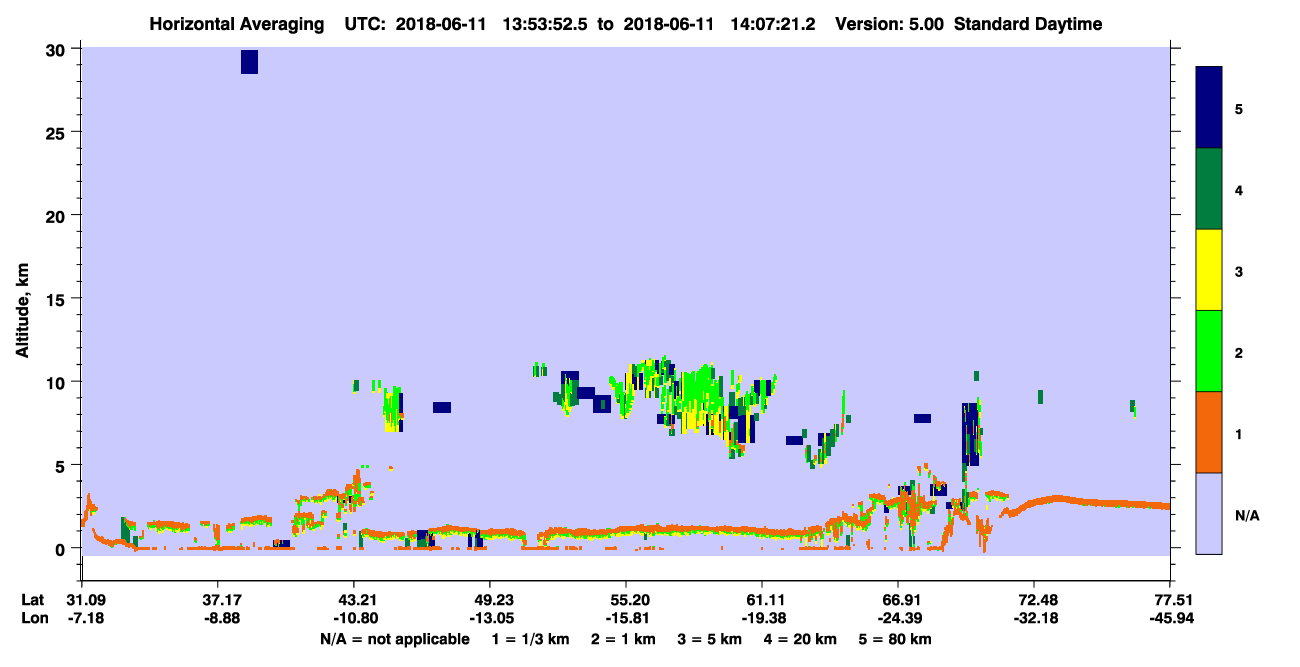Viewport: 1300px width, 667px height.
Task: Click the dark blue color bar segment labeled 5
Action: (1209, 108)
